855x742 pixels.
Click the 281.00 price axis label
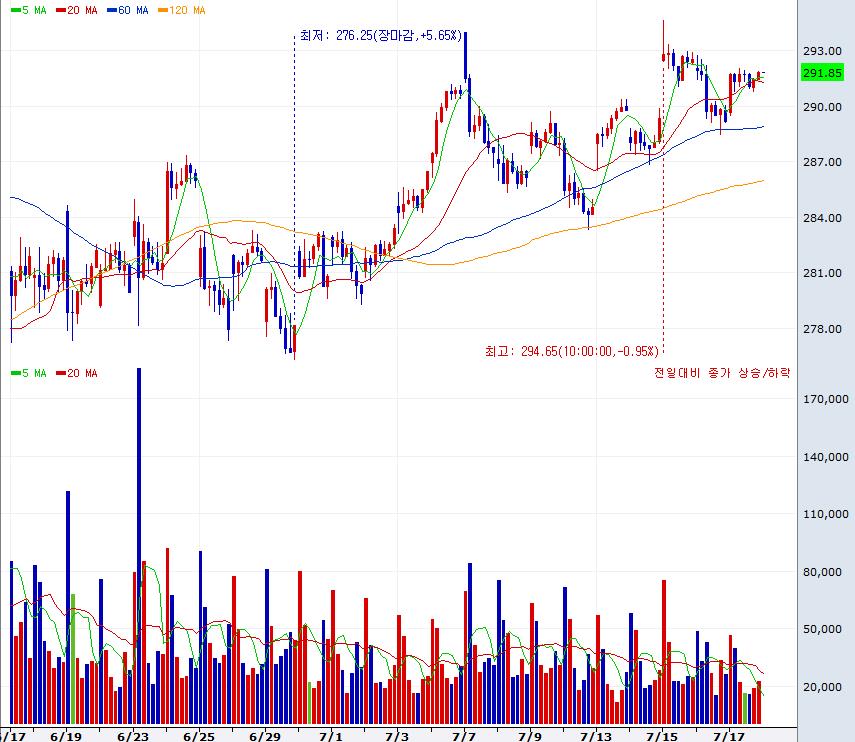pos(822,273)
